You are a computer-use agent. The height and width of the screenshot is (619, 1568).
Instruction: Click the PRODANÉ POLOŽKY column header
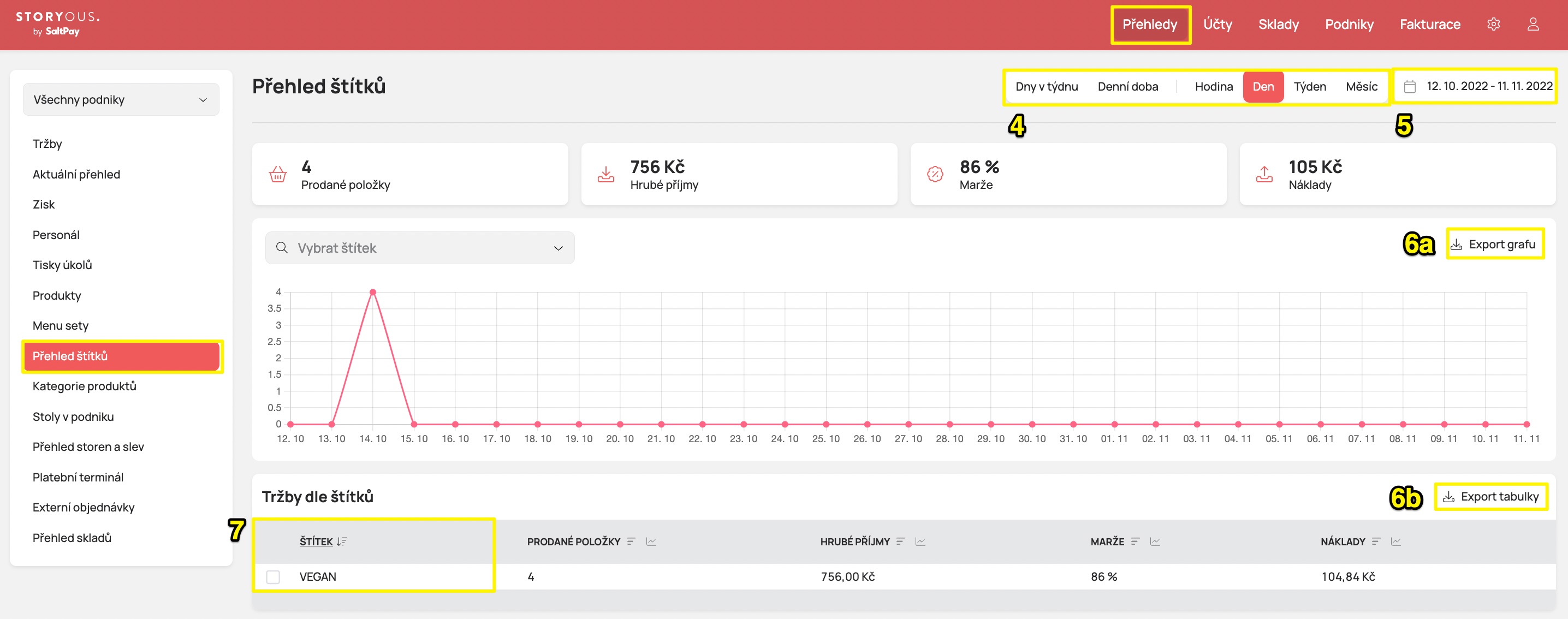[573, 541]
